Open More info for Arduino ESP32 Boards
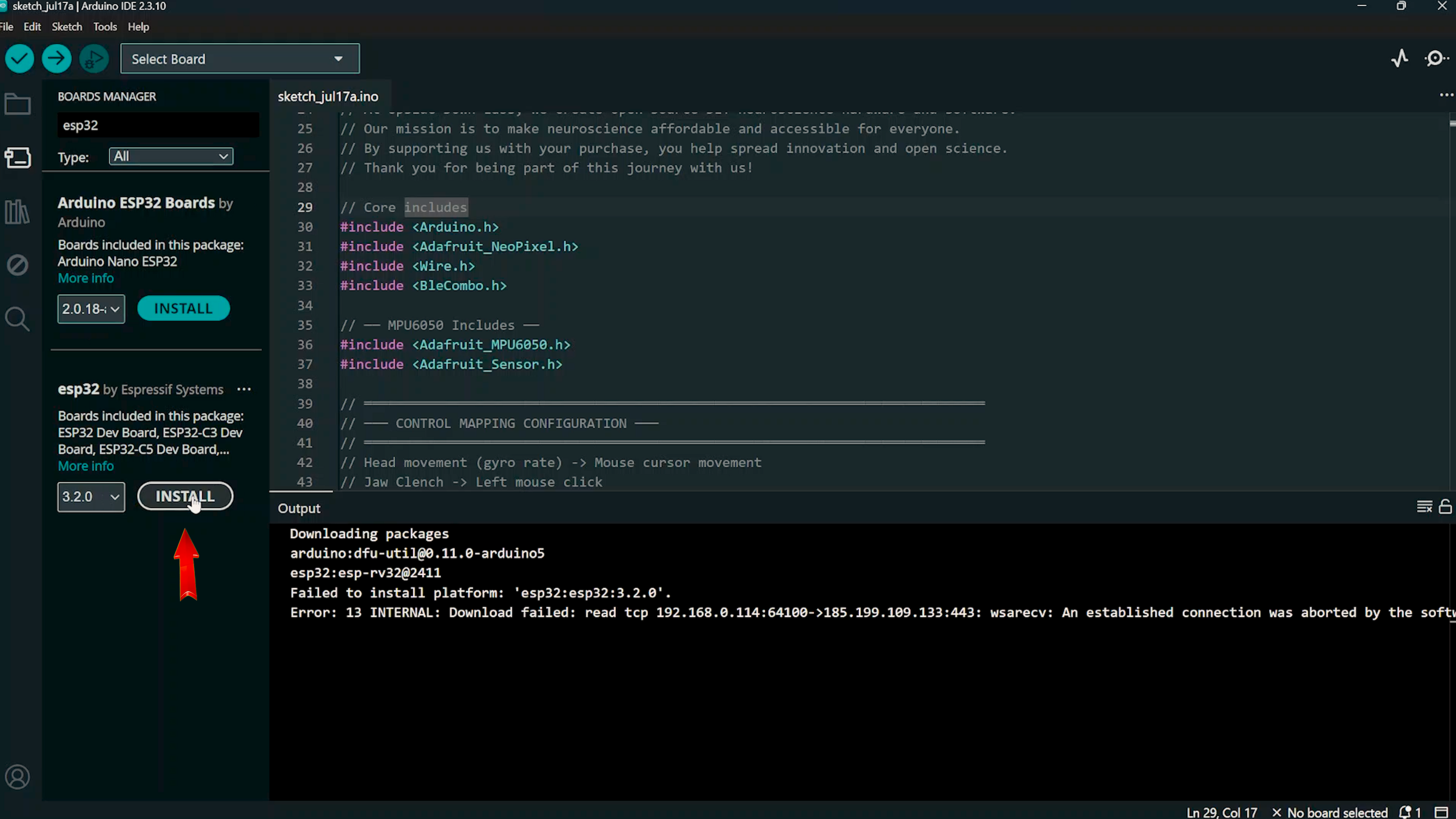The height and width of the screenshot is (819, 1456). pyautogui.click(x=86, y=278)
